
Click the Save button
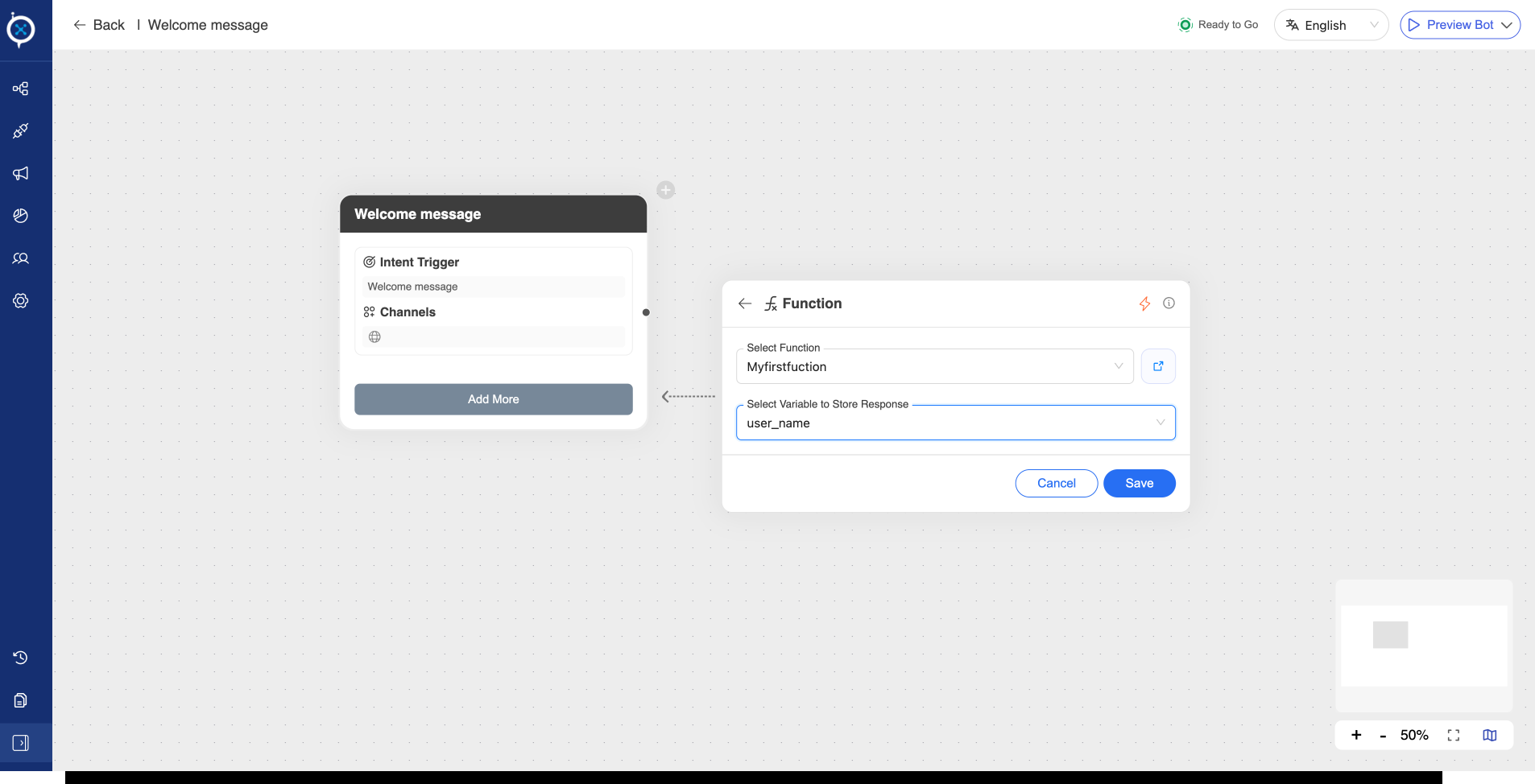click(1139, 483)
